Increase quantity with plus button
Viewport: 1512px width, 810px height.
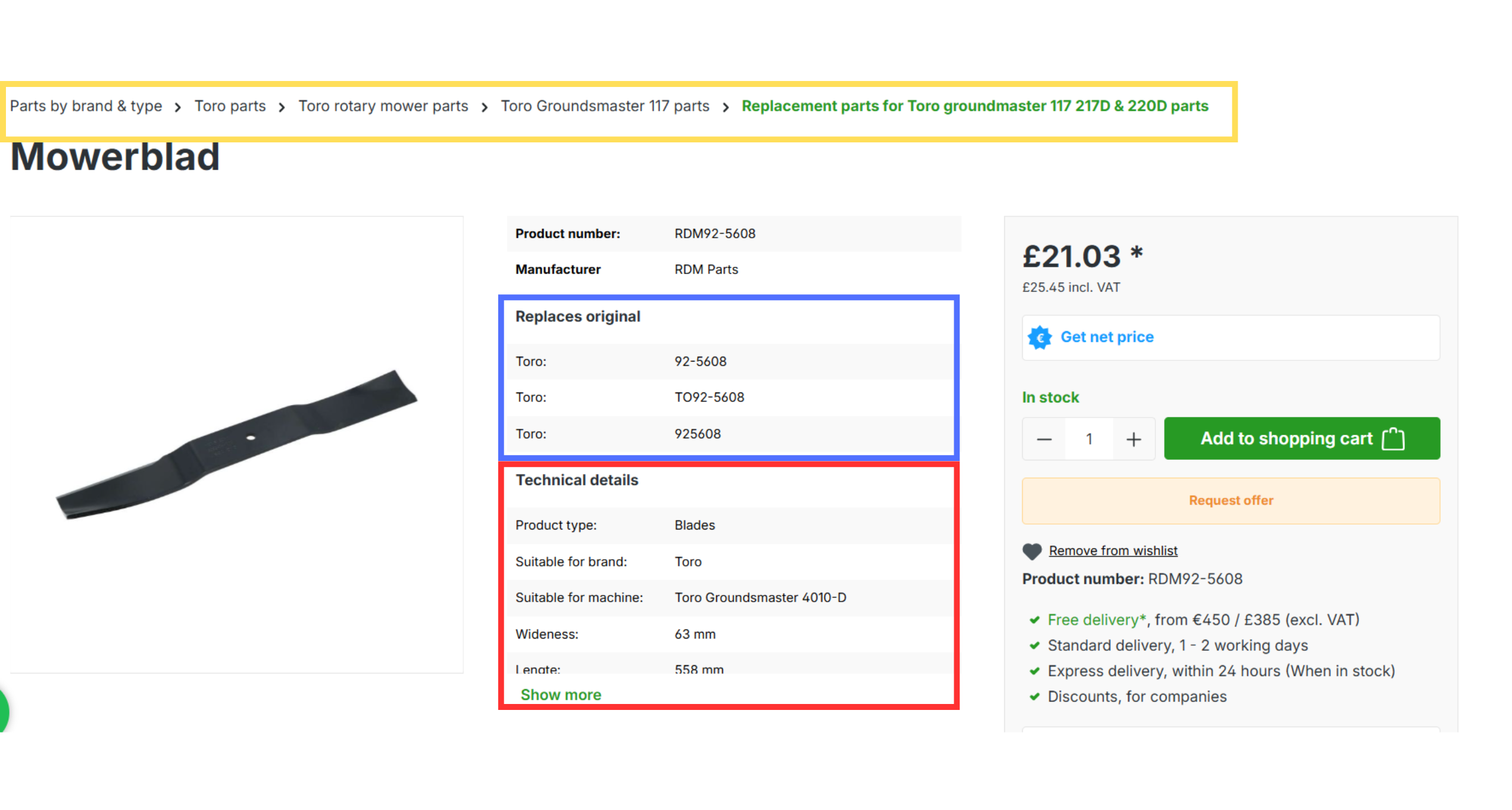[1133, 440]
